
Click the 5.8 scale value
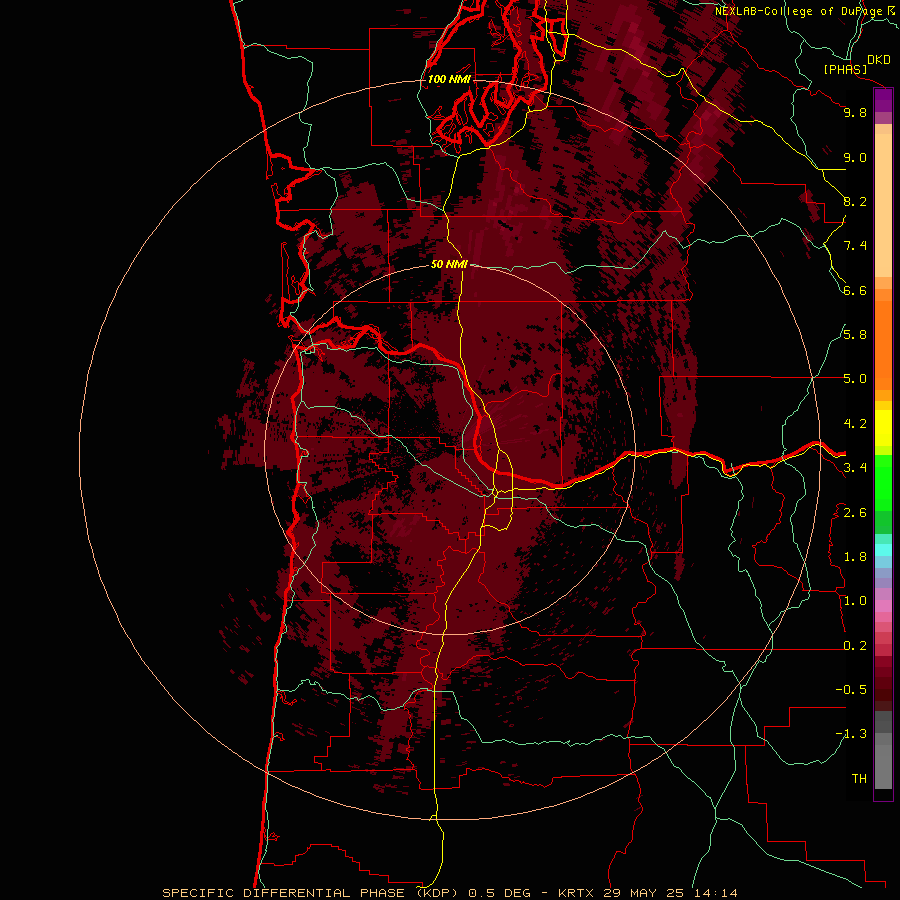pyautogui.click(x=855, y=335)
